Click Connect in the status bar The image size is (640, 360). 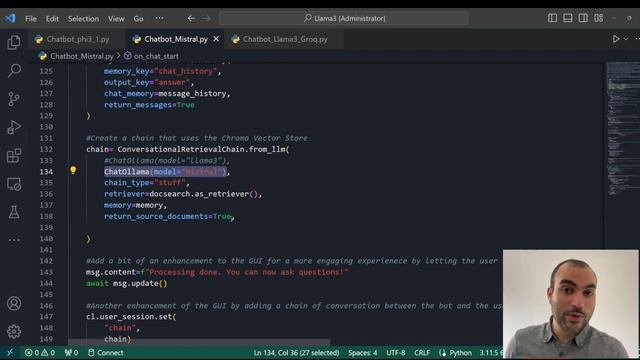pyautogui.click(x=106, y=353)
